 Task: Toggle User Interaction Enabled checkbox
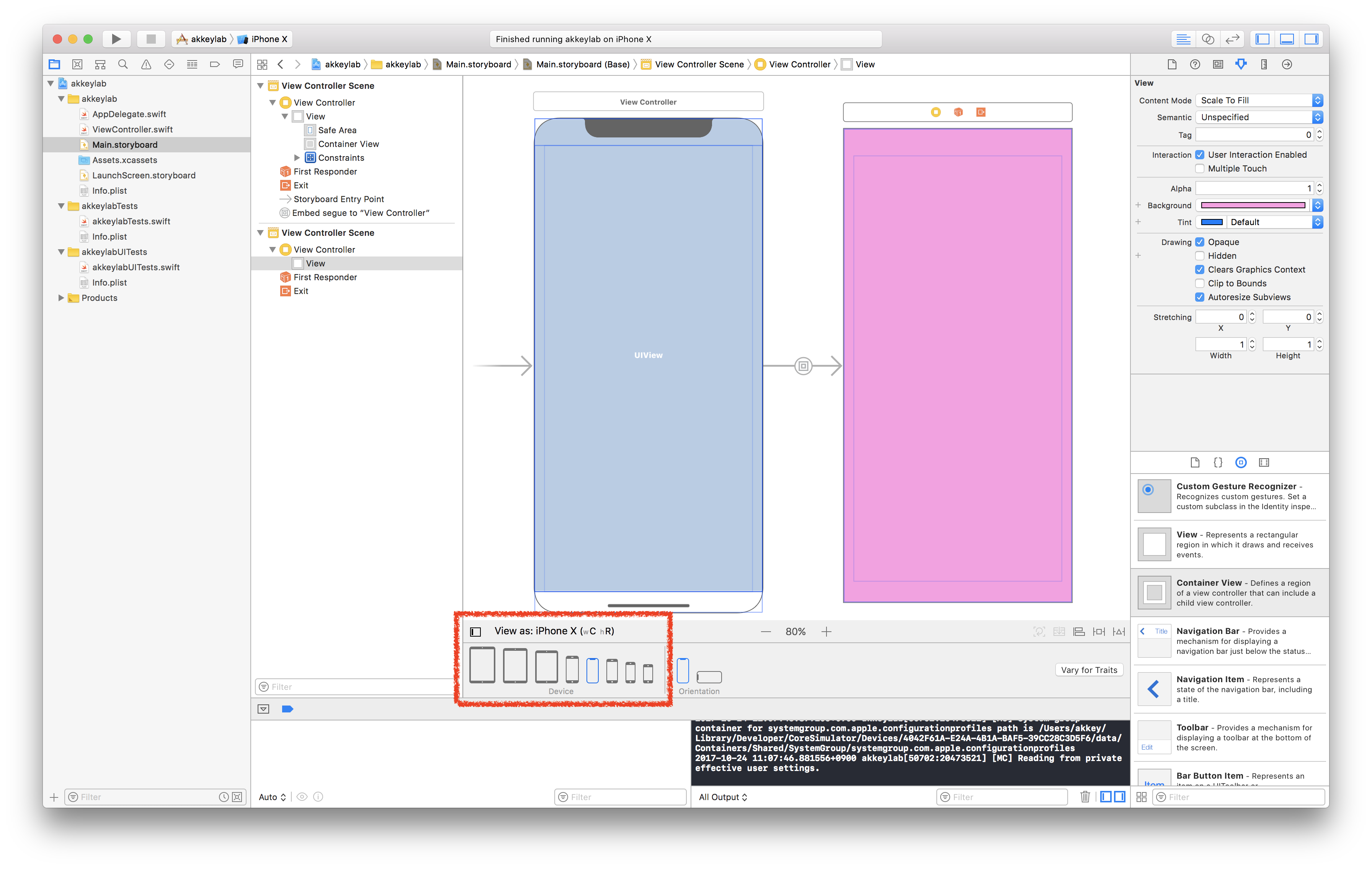(x=1200, y=154)
